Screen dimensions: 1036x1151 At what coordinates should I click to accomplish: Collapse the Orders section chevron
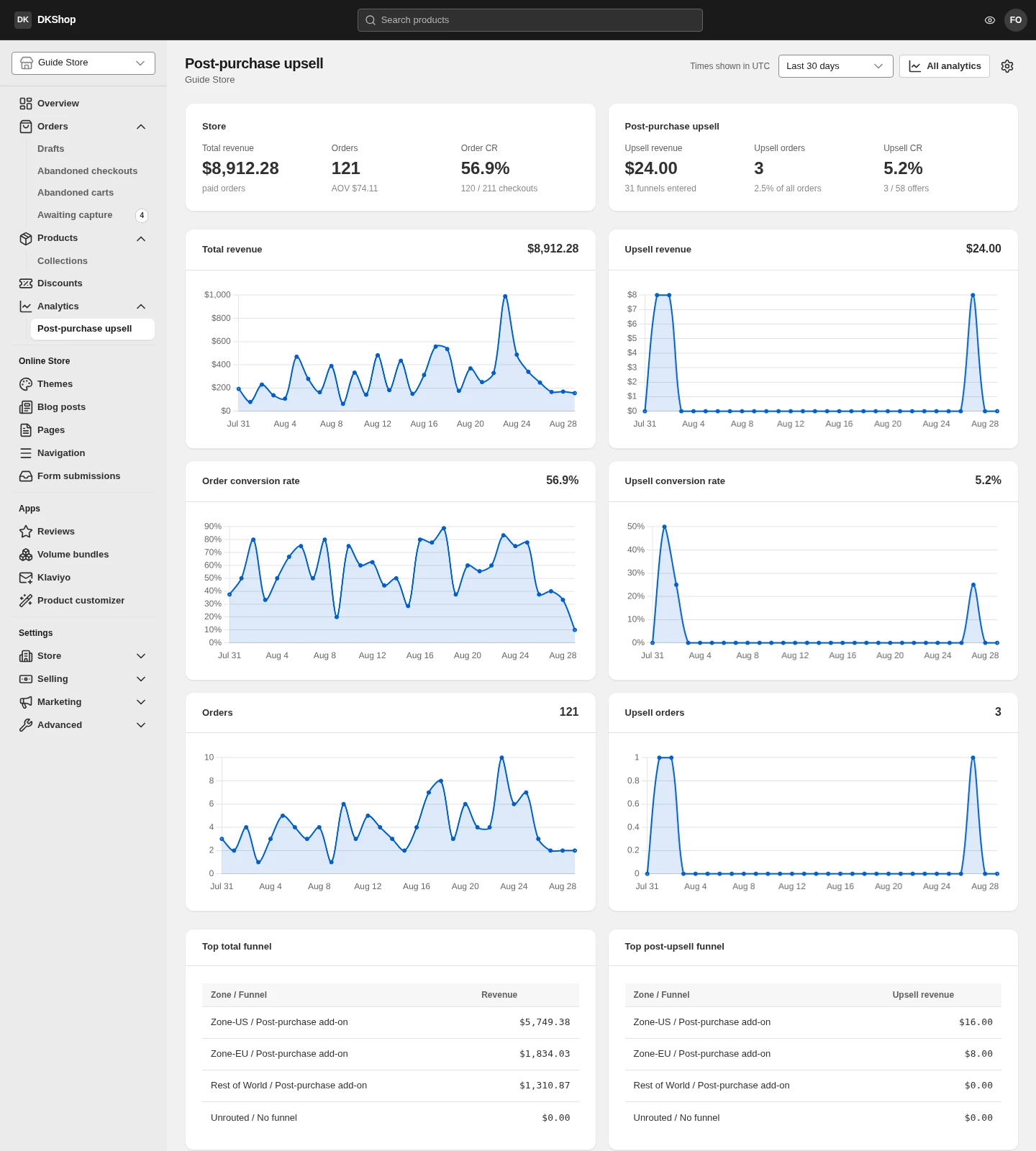pyautogui.click(x=141, y=127)
